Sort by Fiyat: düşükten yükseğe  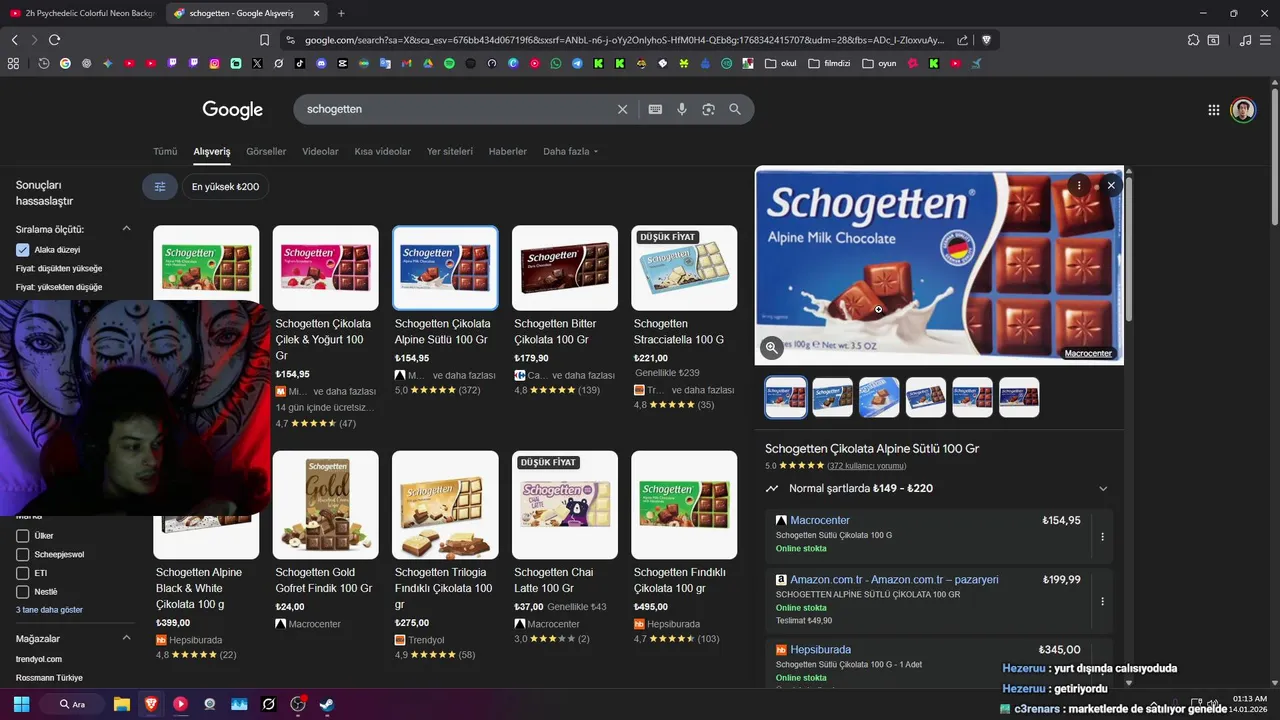[x=59, y=269]
